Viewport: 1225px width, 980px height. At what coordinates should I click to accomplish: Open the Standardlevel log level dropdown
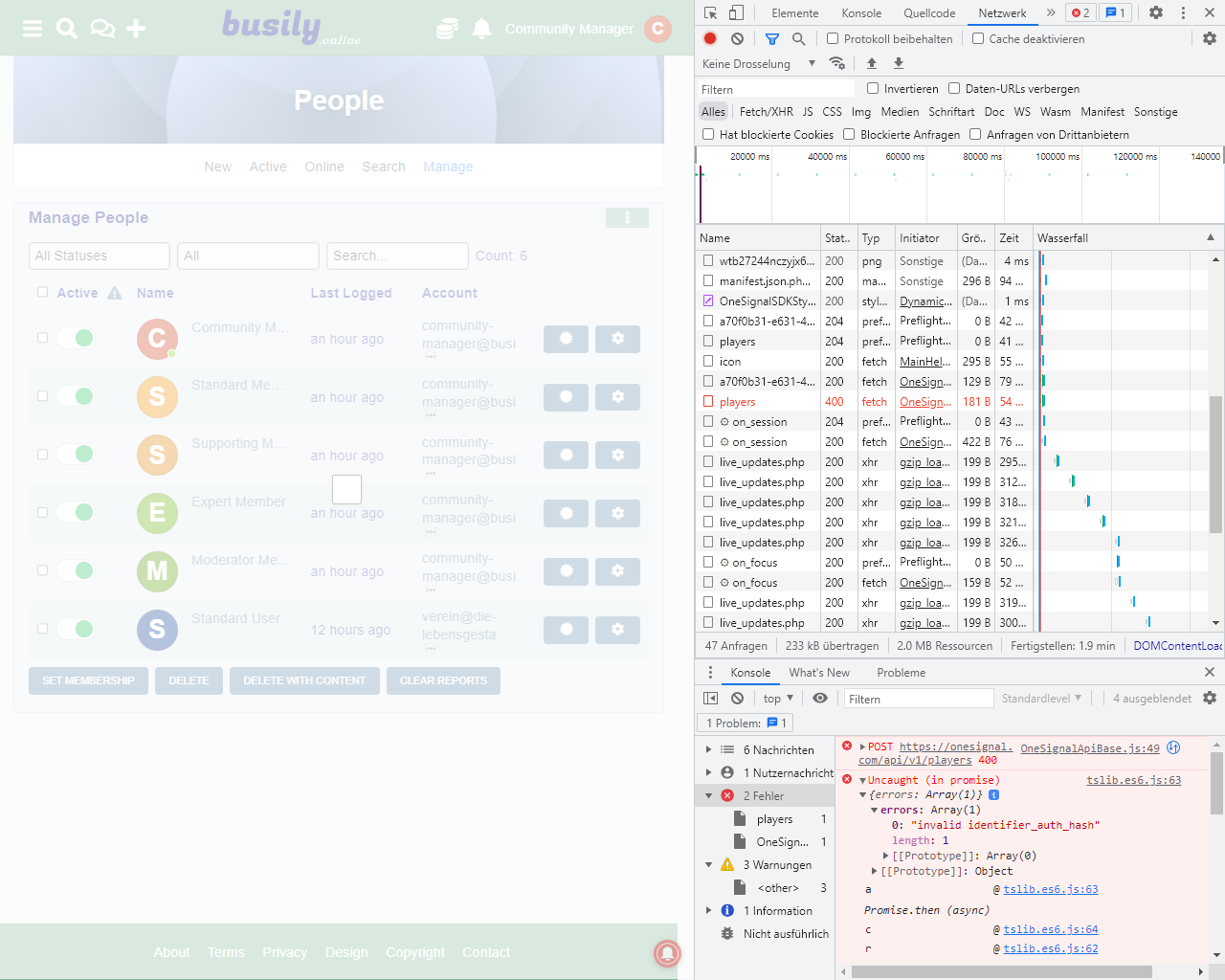coord(1041,699)
